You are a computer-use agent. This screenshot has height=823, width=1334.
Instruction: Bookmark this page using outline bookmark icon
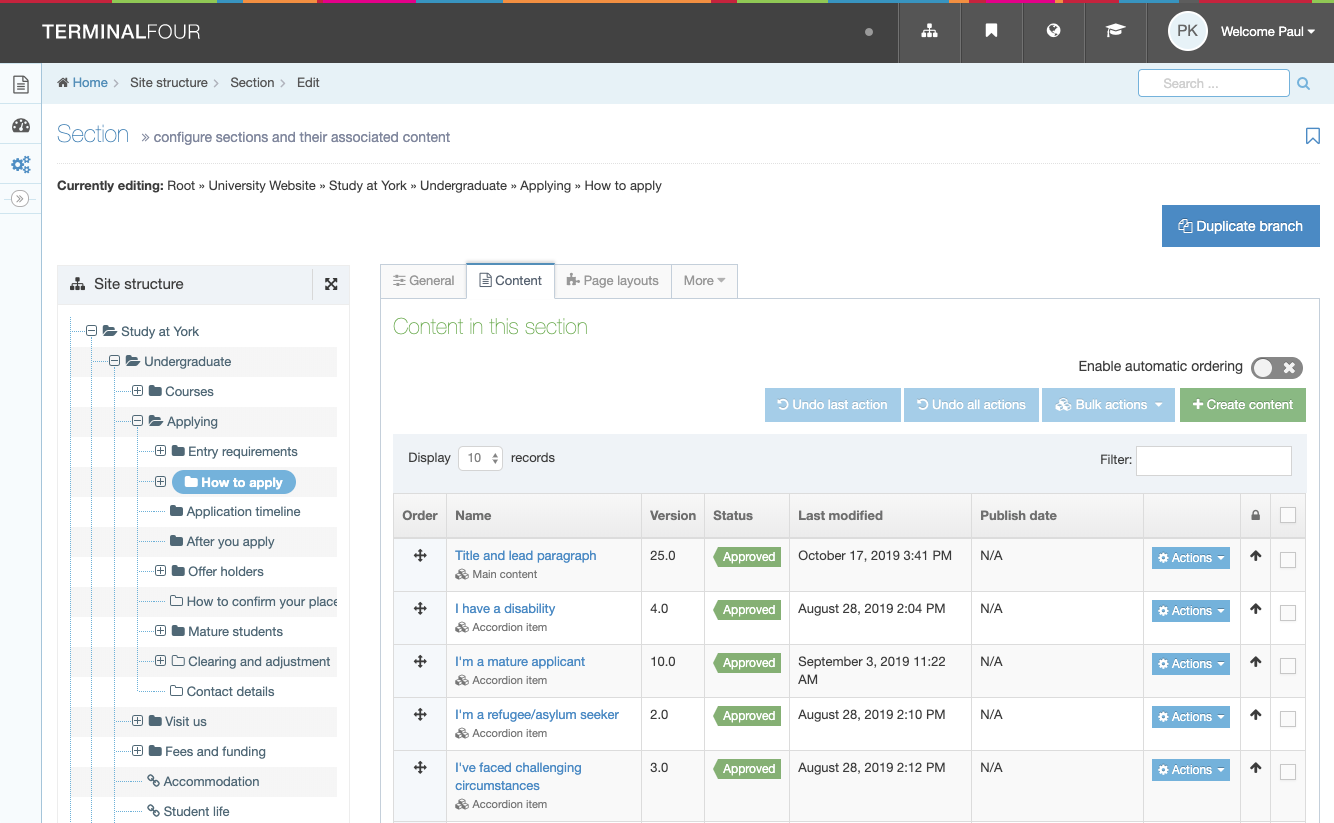(1312, 136)
